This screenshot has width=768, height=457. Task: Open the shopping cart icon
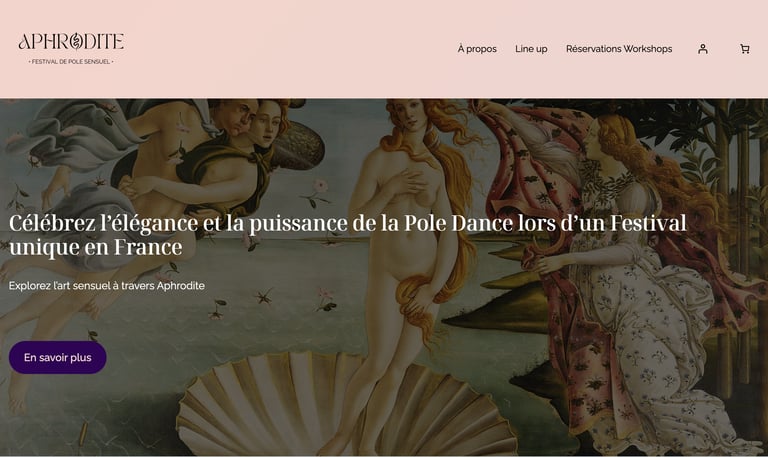[744, 49]
